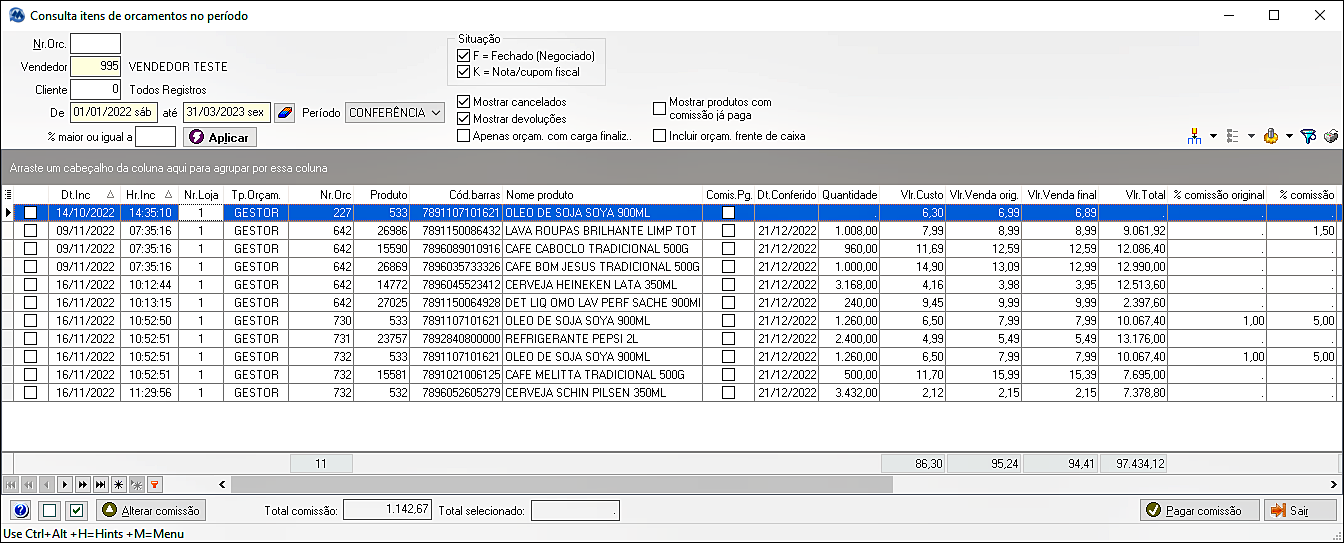This screenshot has height=543, width=1344.
Task: Click the horizontal scrollbar thumb
Action: (561, 484)
